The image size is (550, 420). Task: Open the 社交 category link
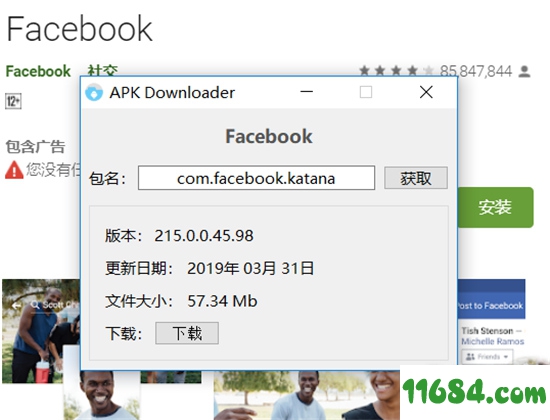(103, 70)
